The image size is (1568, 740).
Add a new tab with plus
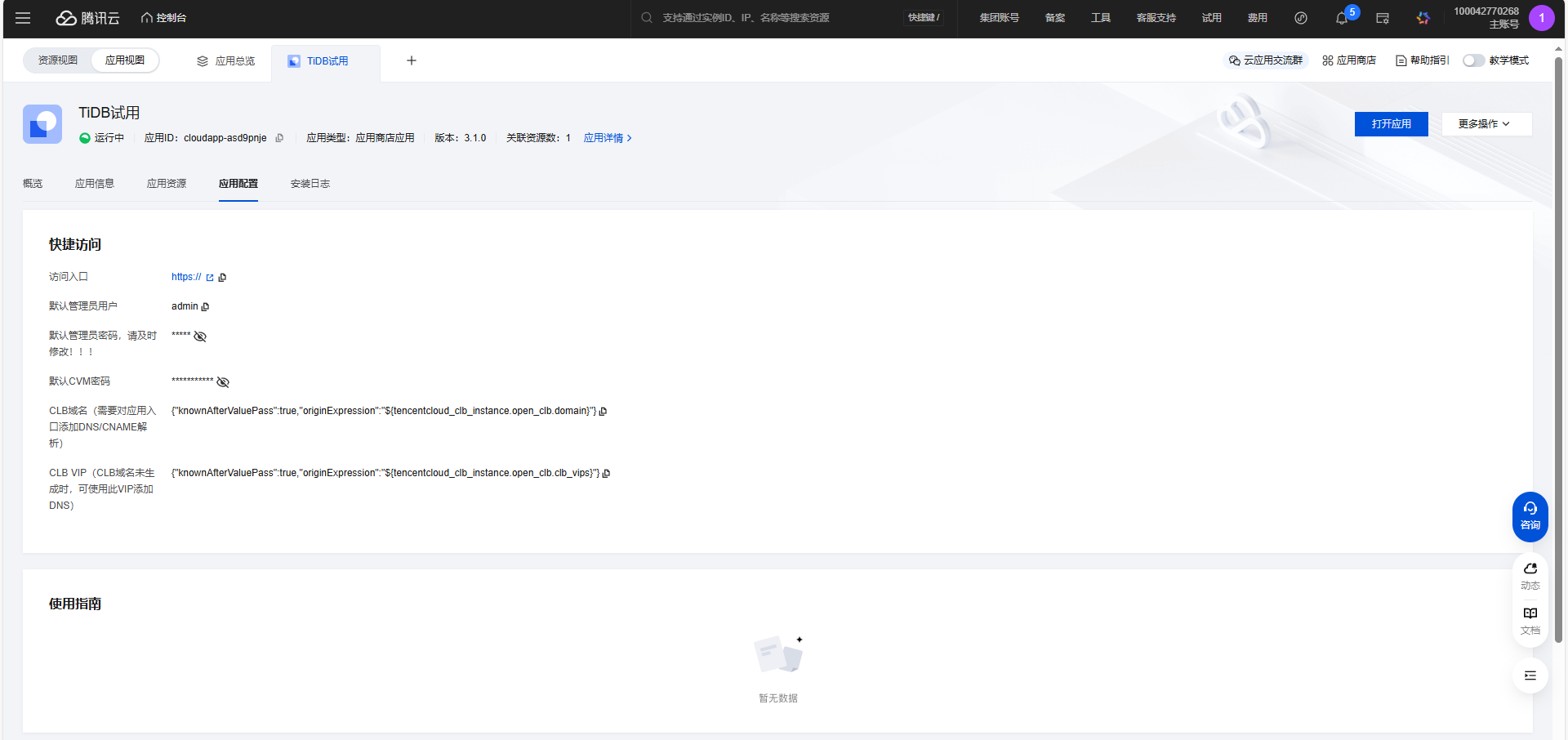[412, 60]
